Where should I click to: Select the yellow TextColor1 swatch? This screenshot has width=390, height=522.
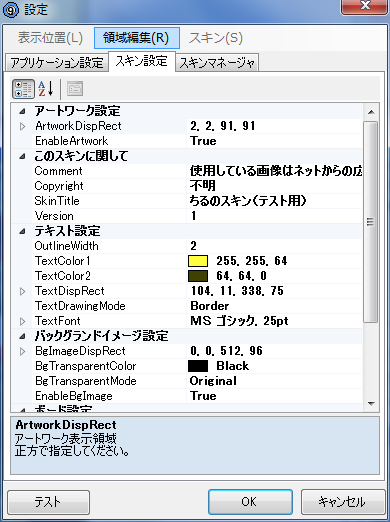198,261
